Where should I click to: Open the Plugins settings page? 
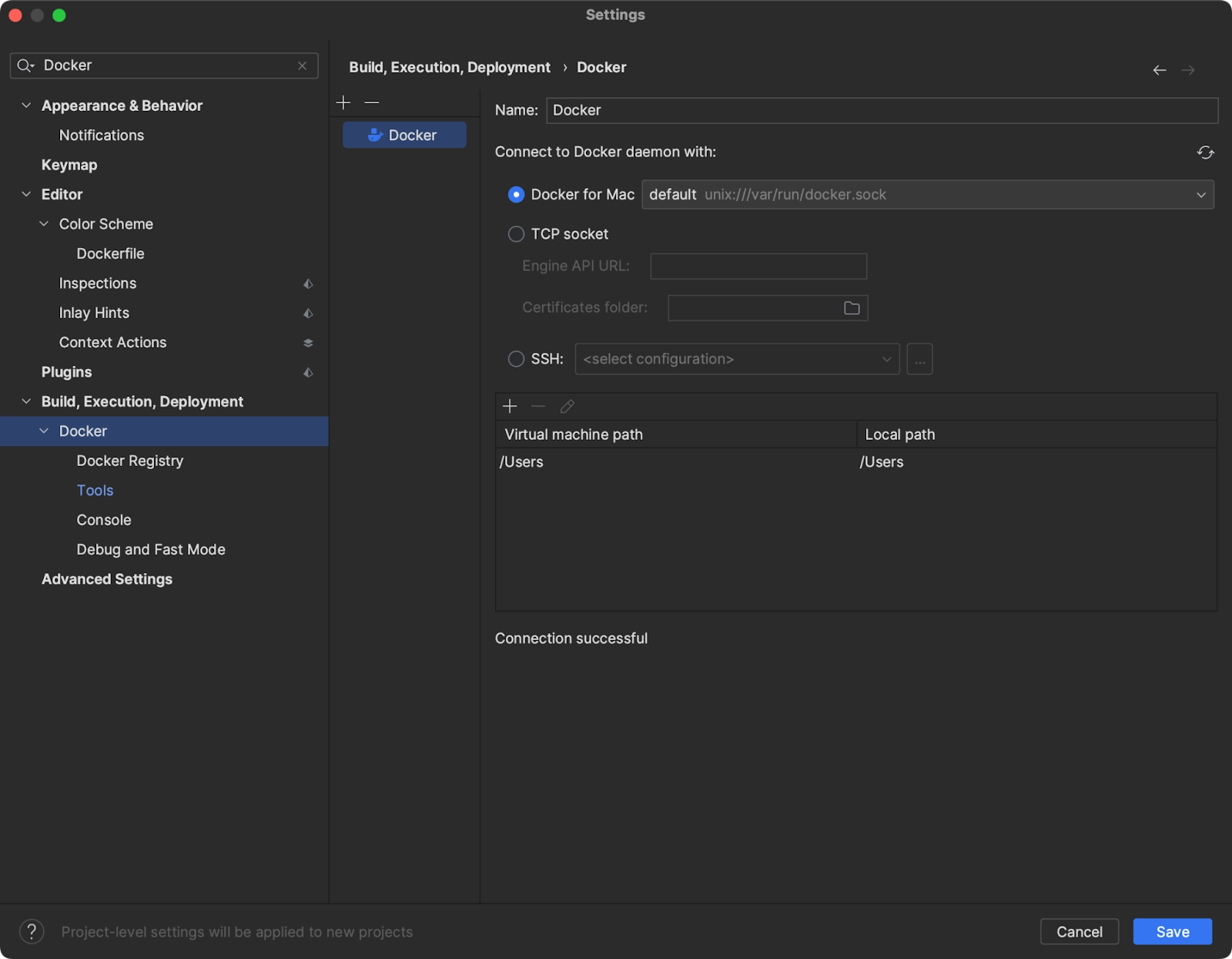click(66, 372)
